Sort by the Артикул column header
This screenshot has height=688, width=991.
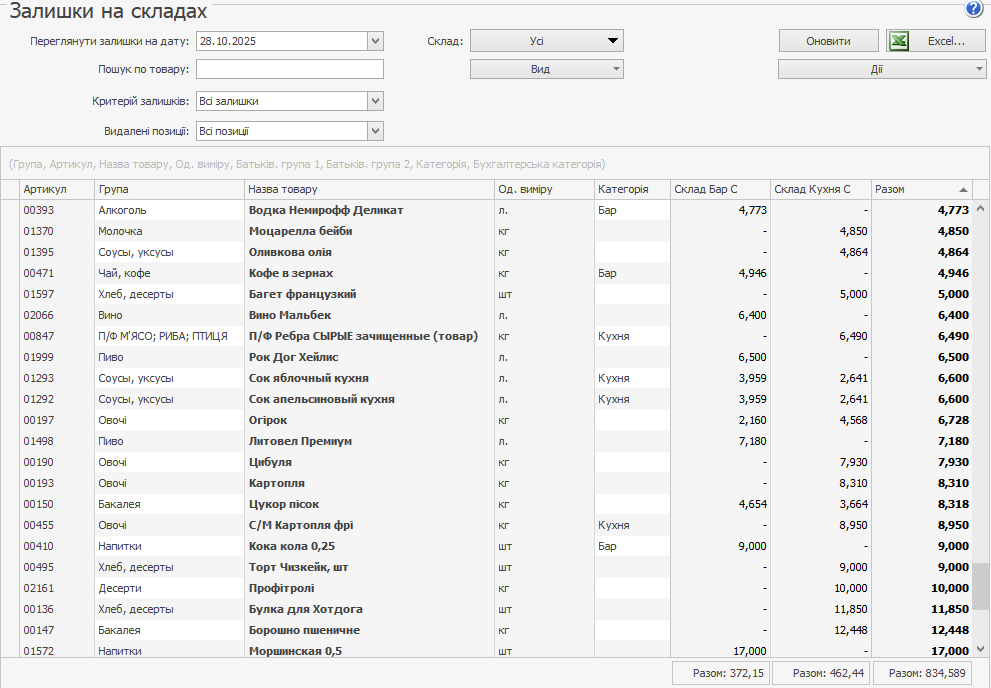[57, 190]
